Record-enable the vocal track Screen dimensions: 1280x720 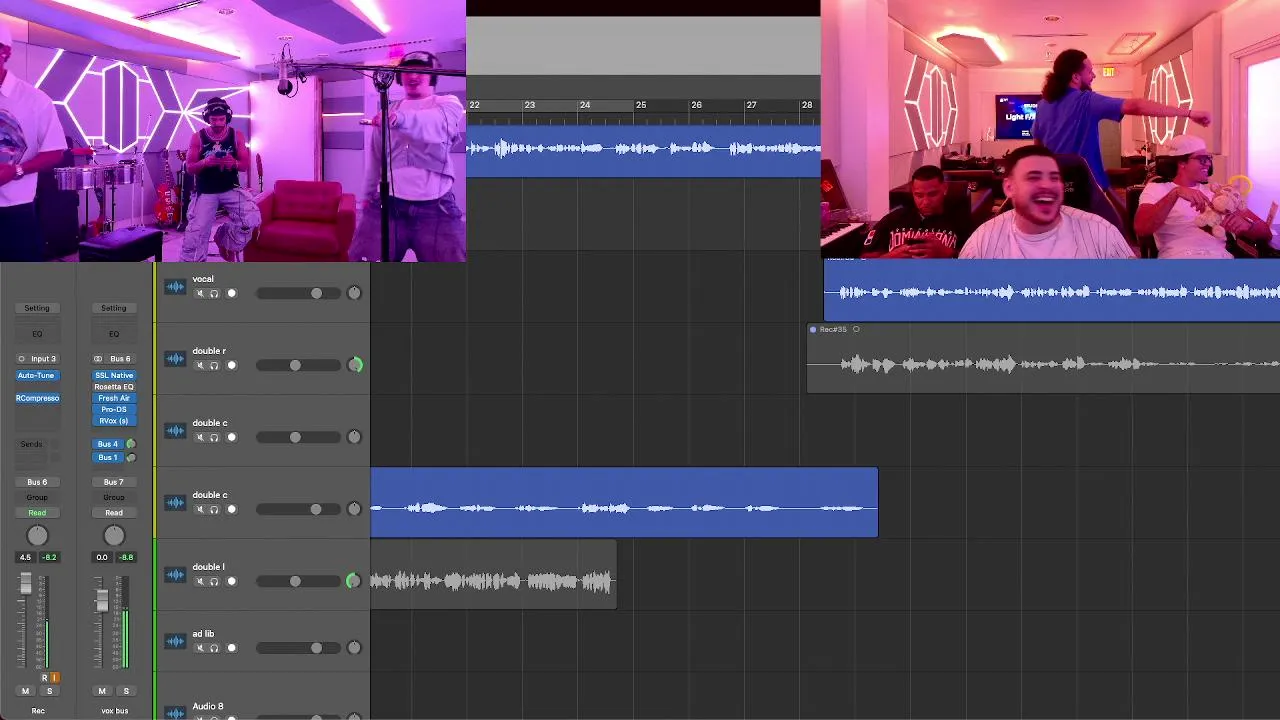[x=232, y=293]
